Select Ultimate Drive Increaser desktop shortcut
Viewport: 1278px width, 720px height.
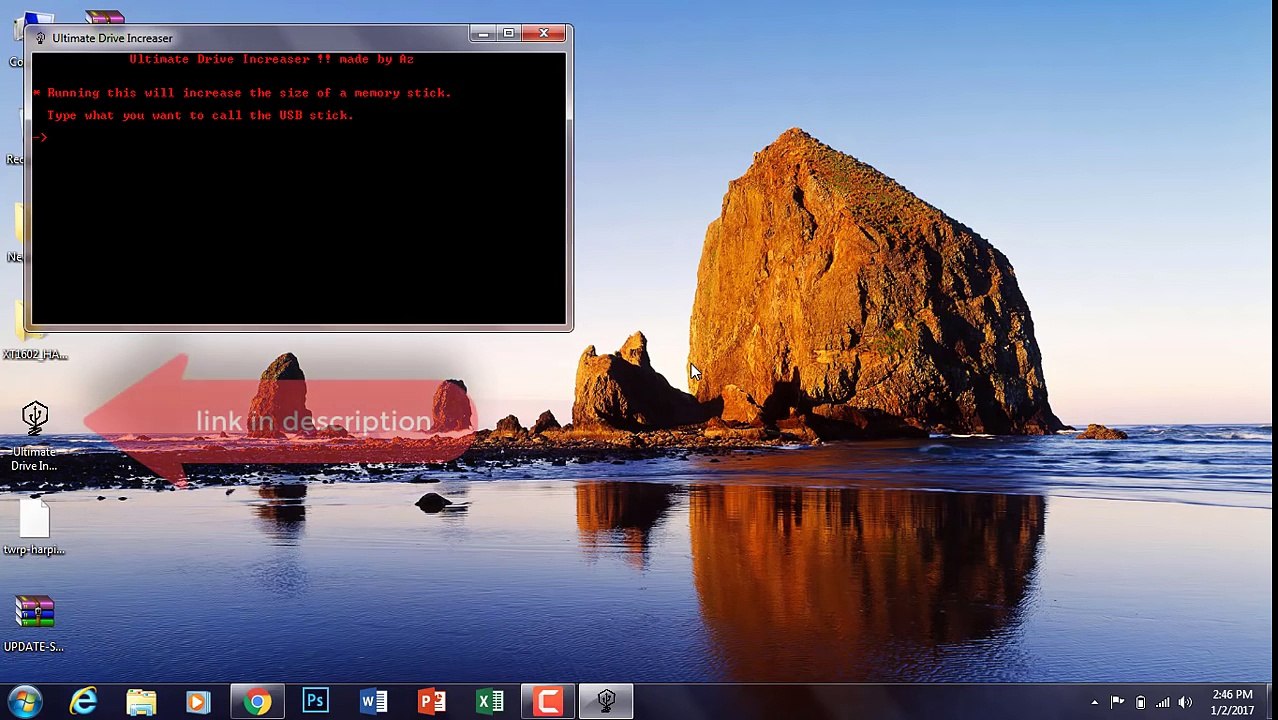(35, 436)
